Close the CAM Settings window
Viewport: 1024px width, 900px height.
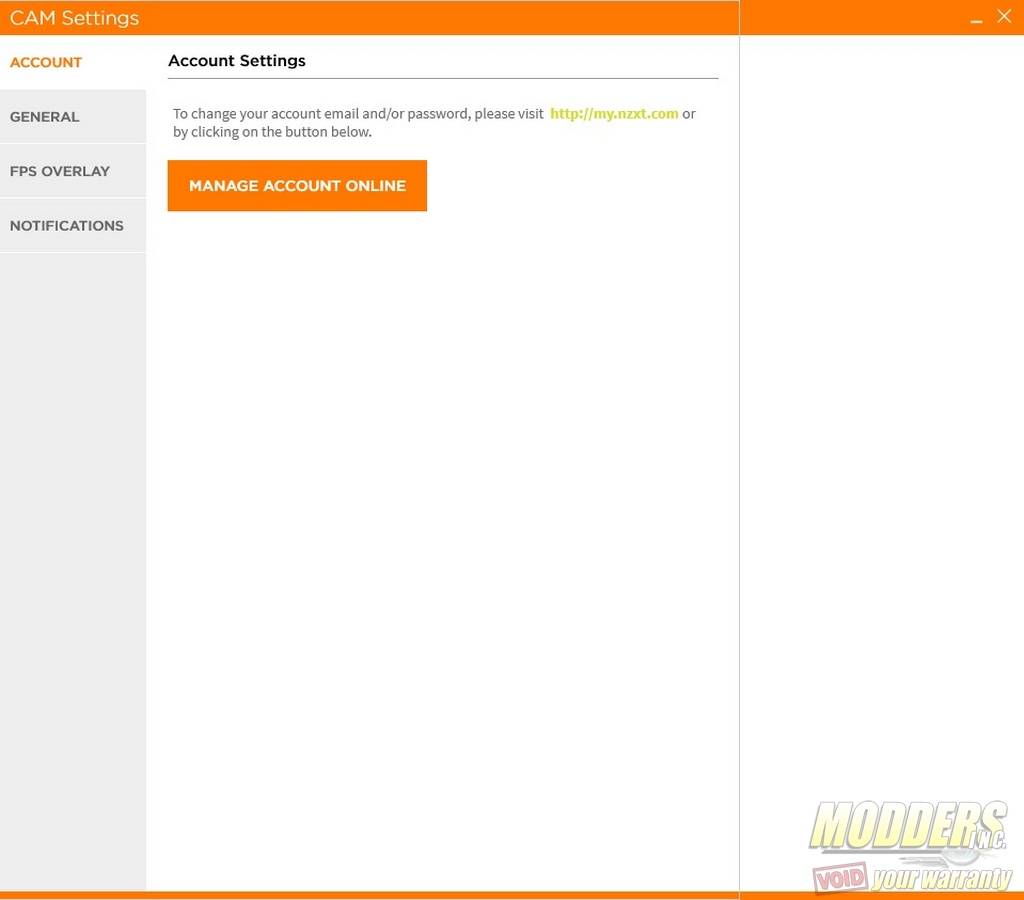tap(1004, 16)
